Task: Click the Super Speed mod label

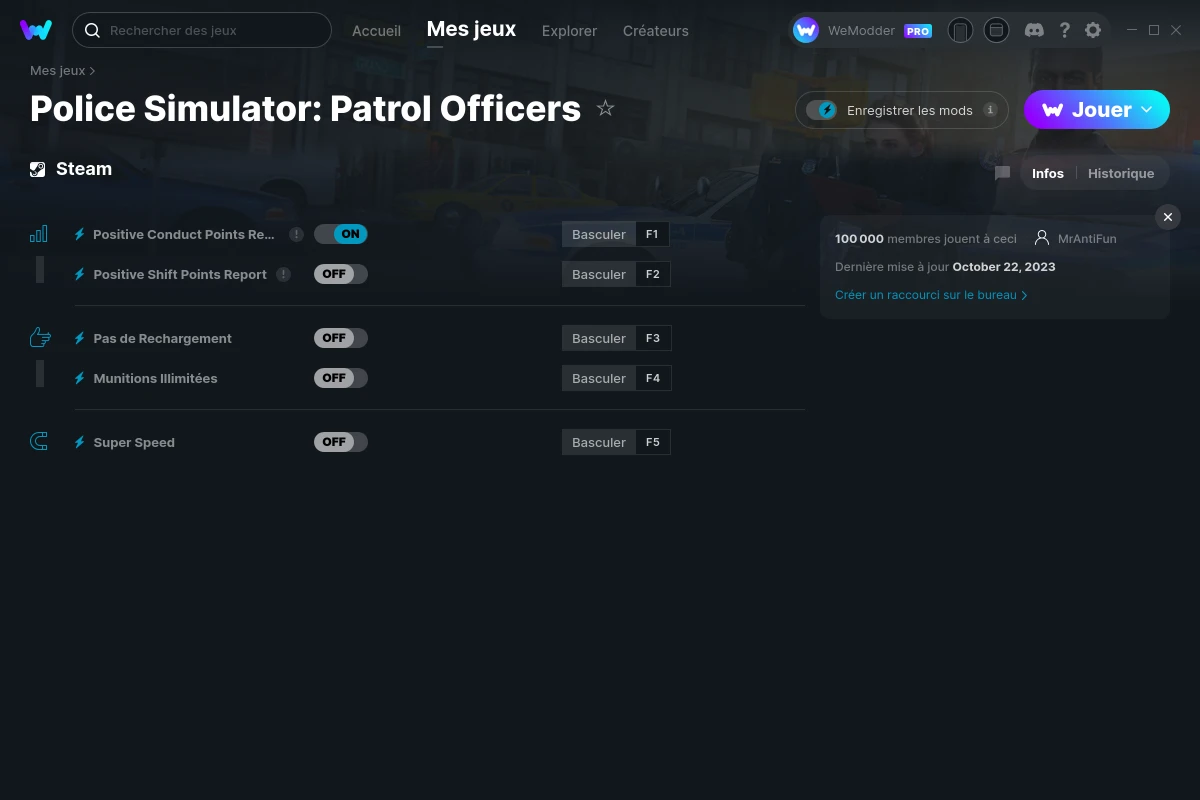Action: [x=134, y=442]
